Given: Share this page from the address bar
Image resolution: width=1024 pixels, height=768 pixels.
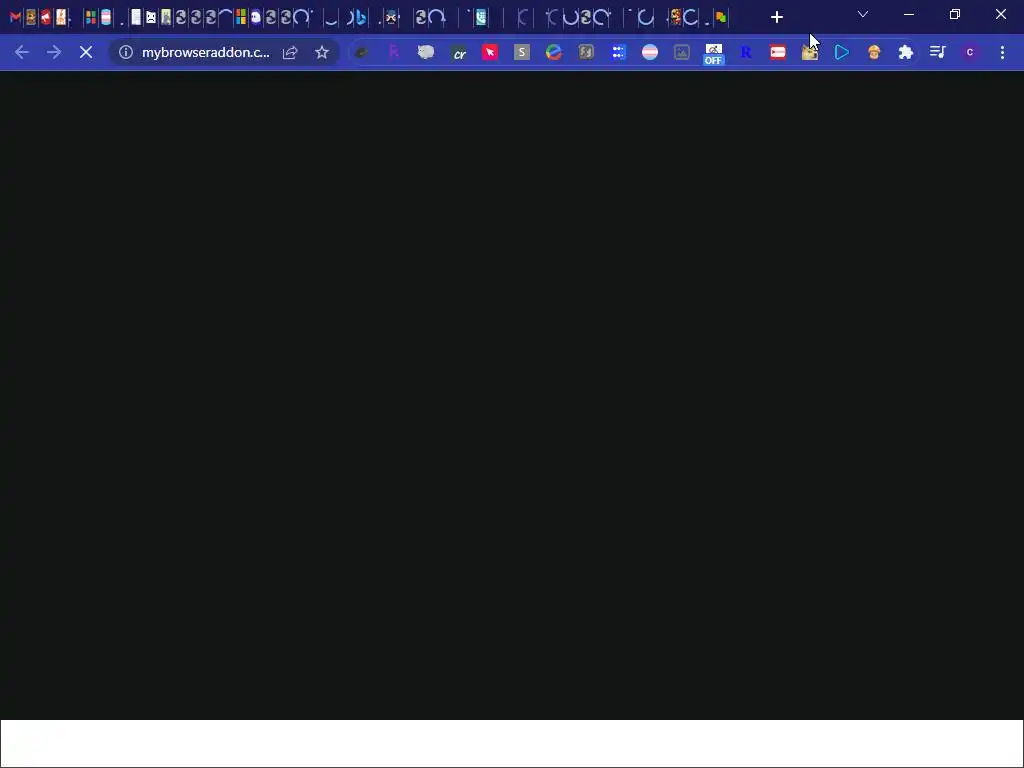Looking at the screenshot, I should point(290,52).
